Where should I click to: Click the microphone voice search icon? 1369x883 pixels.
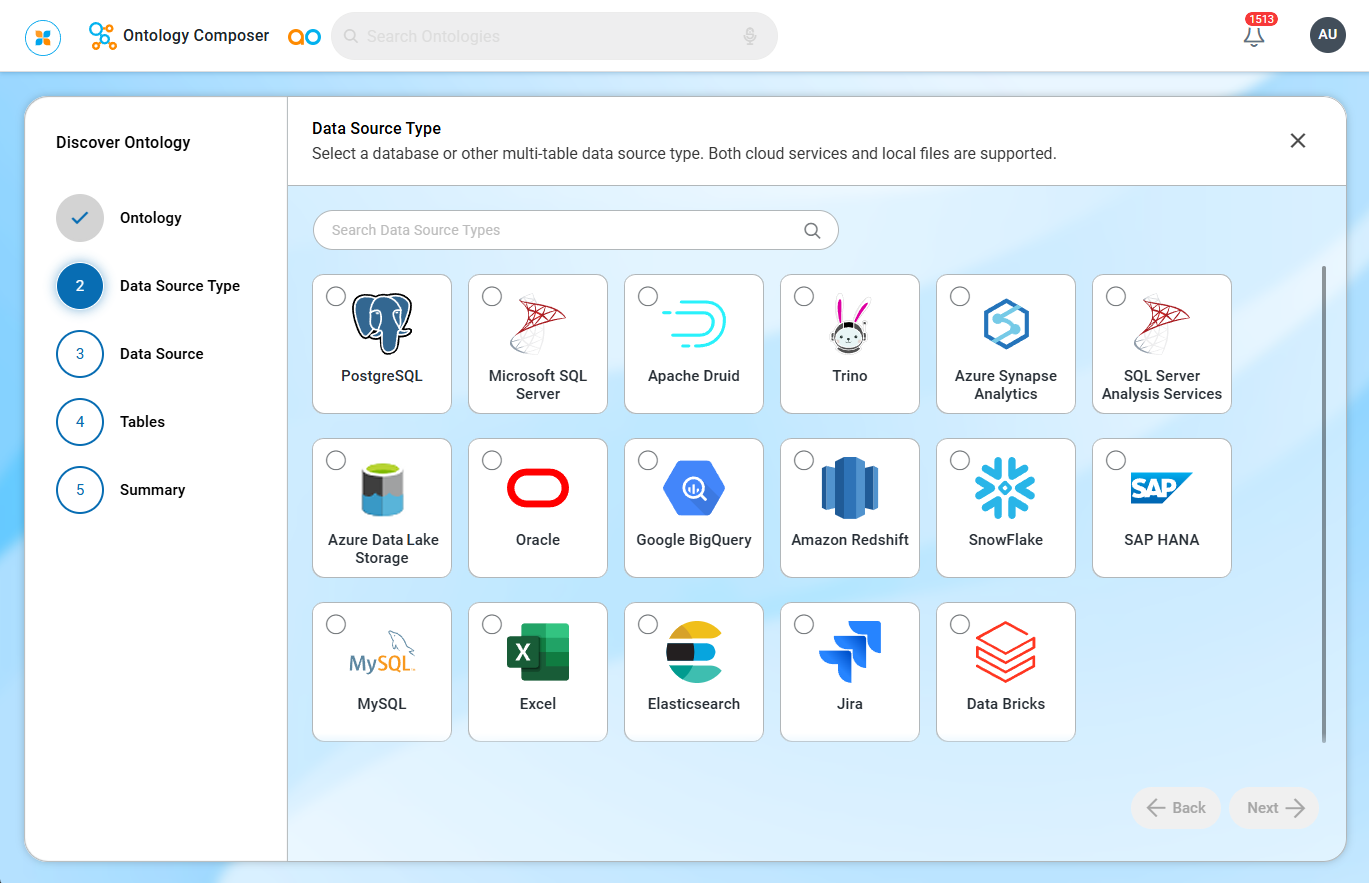(x=750, y=36)
